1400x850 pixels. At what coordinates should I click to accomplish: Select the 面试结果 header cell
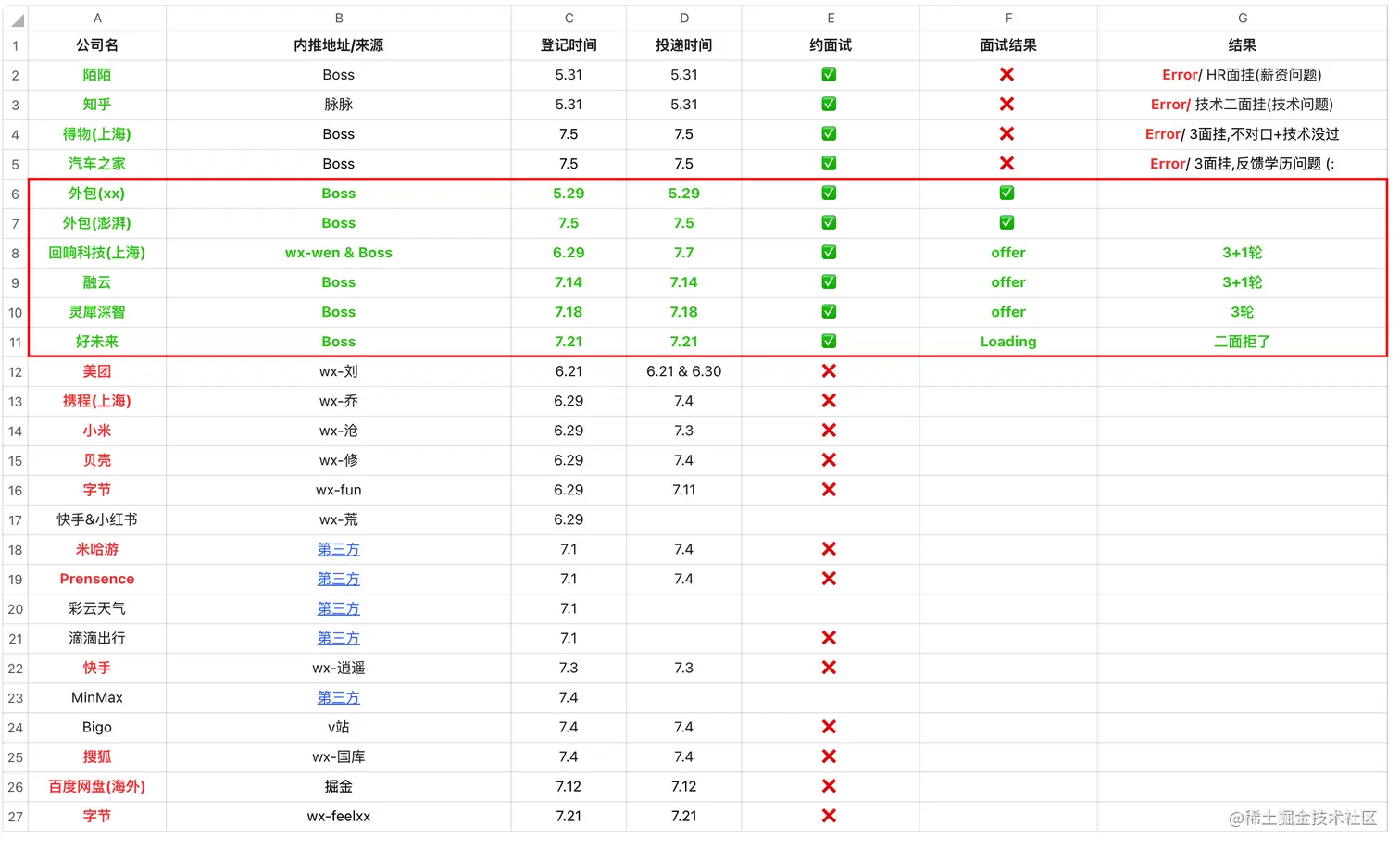1008,45
